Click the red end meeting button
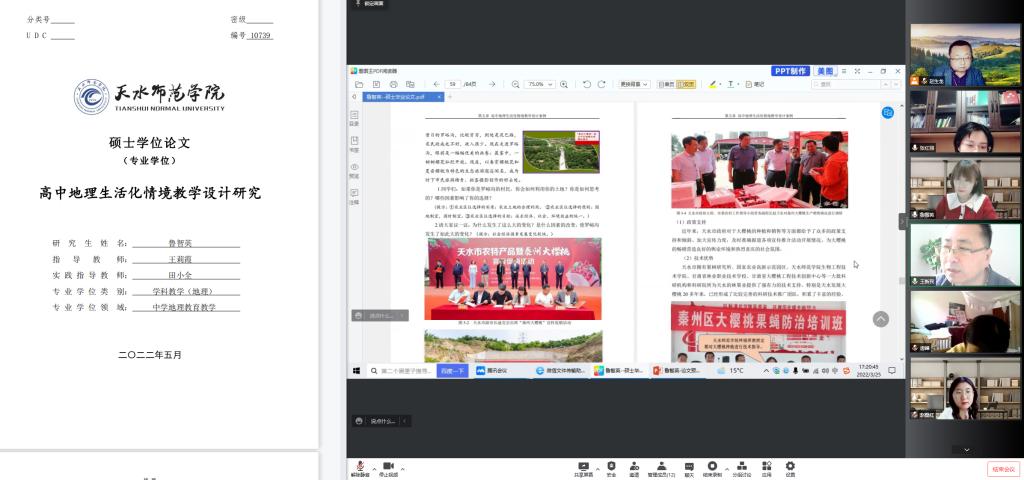The height and width of the screenshot is (480, 1024). click(1002, 468)
